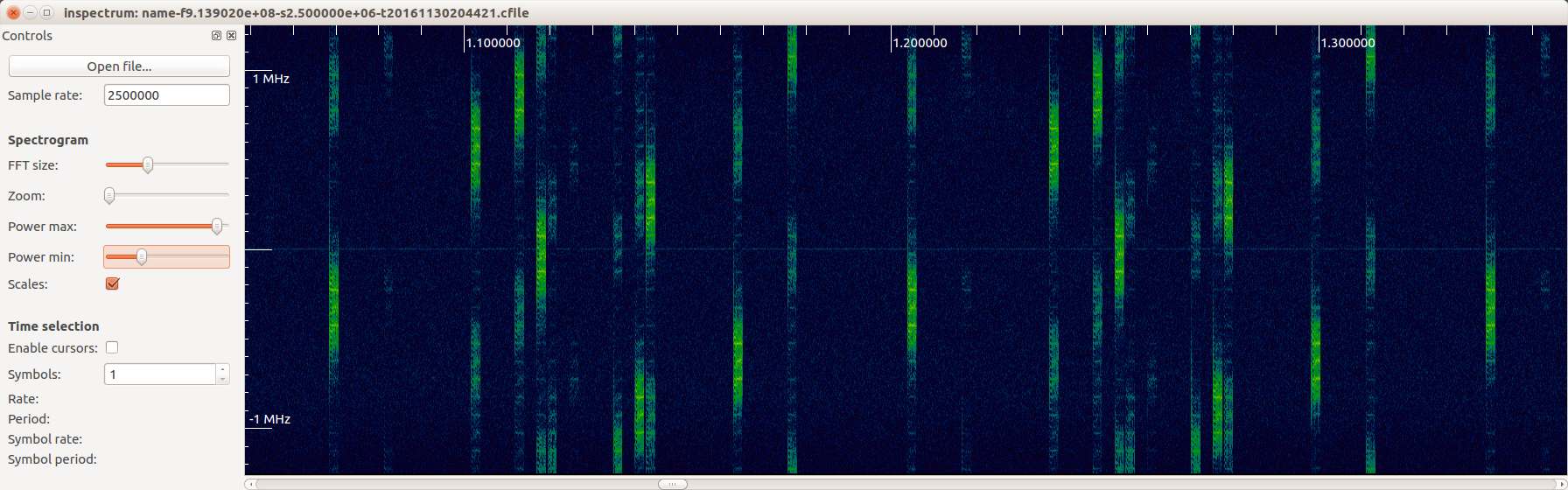Click the Spectrogram section heading
The image size is (1568, 490).
(x=48, y=140)
